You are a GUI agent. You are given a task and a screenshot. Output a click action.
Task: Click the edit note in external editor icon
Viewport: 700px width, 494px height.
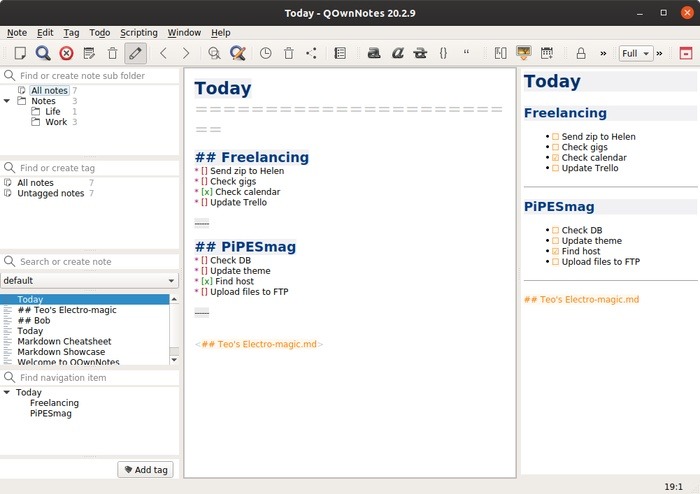coord(89,53)
